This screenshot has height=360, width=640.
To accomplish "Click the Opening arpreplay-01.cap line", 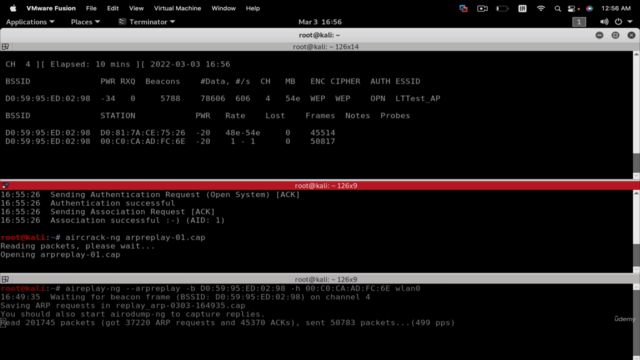I will (x=60, y=255).
